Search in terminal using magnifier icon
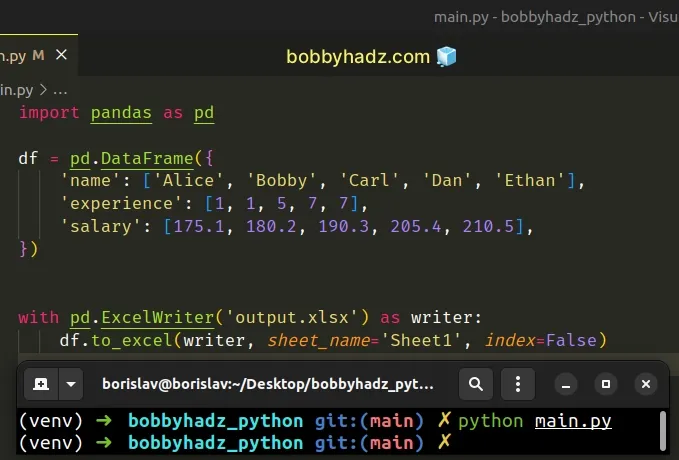The width and height of the screenshot is (679, 460). coord(475,384)
